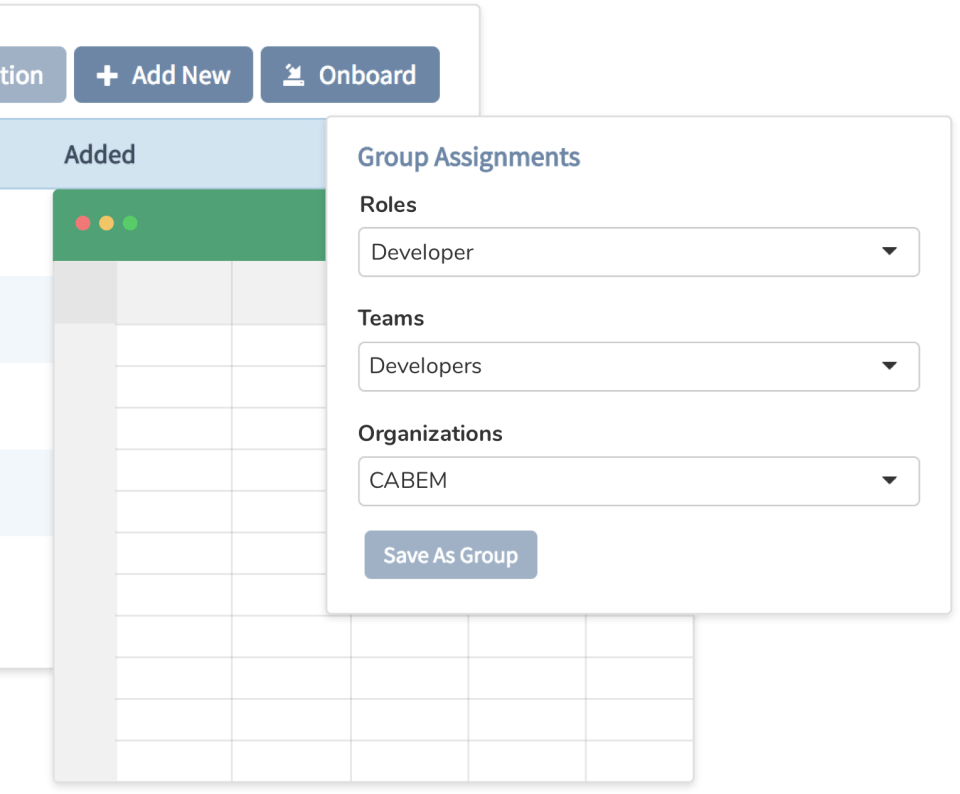Click the red window dot
The width and height of the screenshot is (960, 794).
point(83,223)
